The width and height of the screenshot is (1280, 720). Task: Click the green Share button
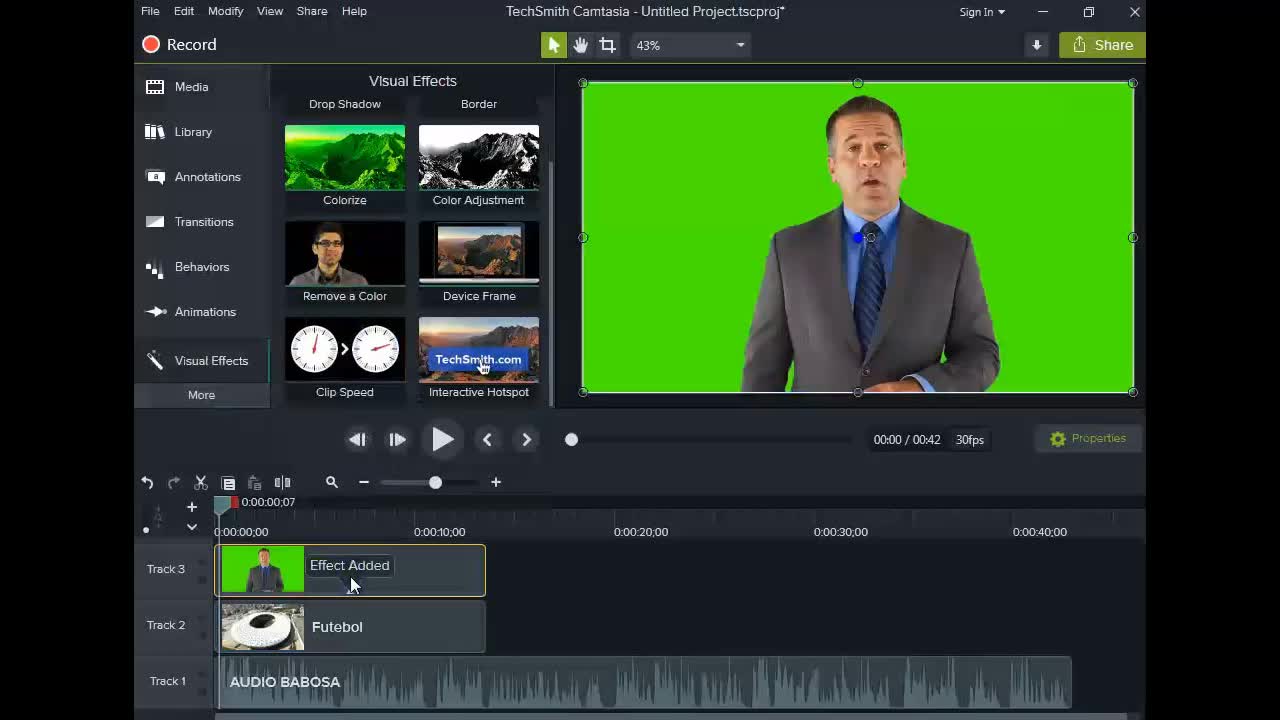coord(1102,45)
